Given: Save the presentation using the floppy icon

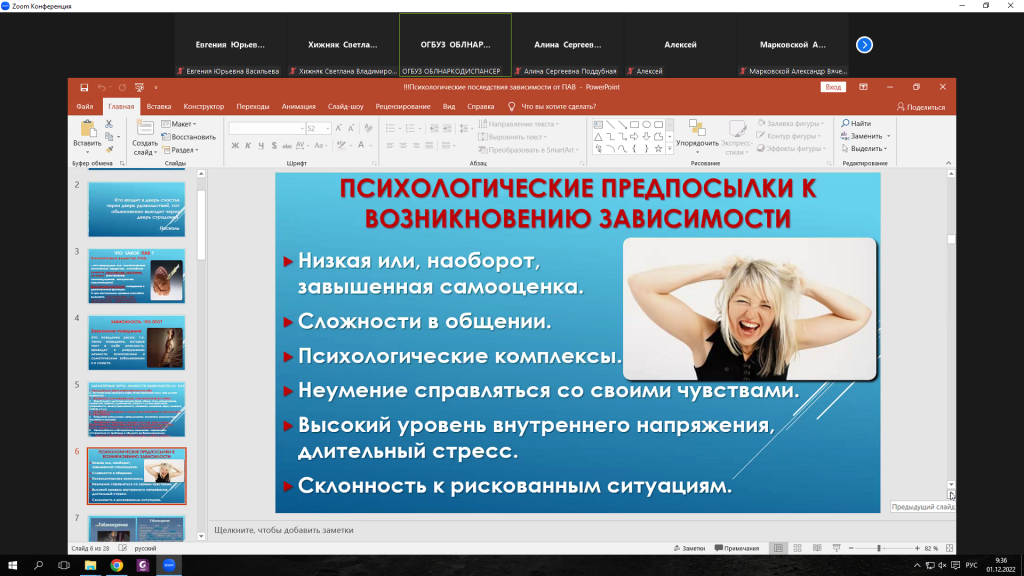Looking at the screenshot, I should 84,88.
